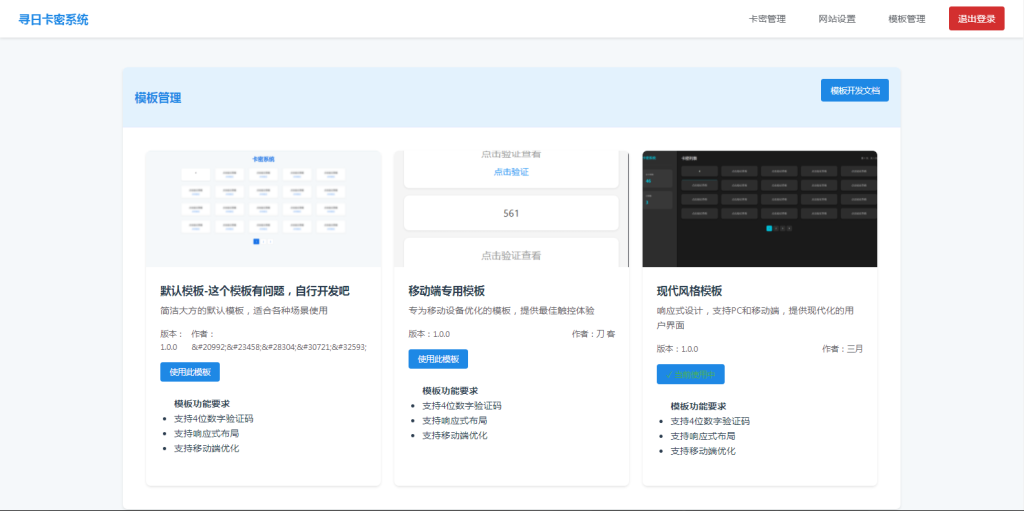Click the 模板管理 panel heading

pyautogui.click(x=158, y=98)
